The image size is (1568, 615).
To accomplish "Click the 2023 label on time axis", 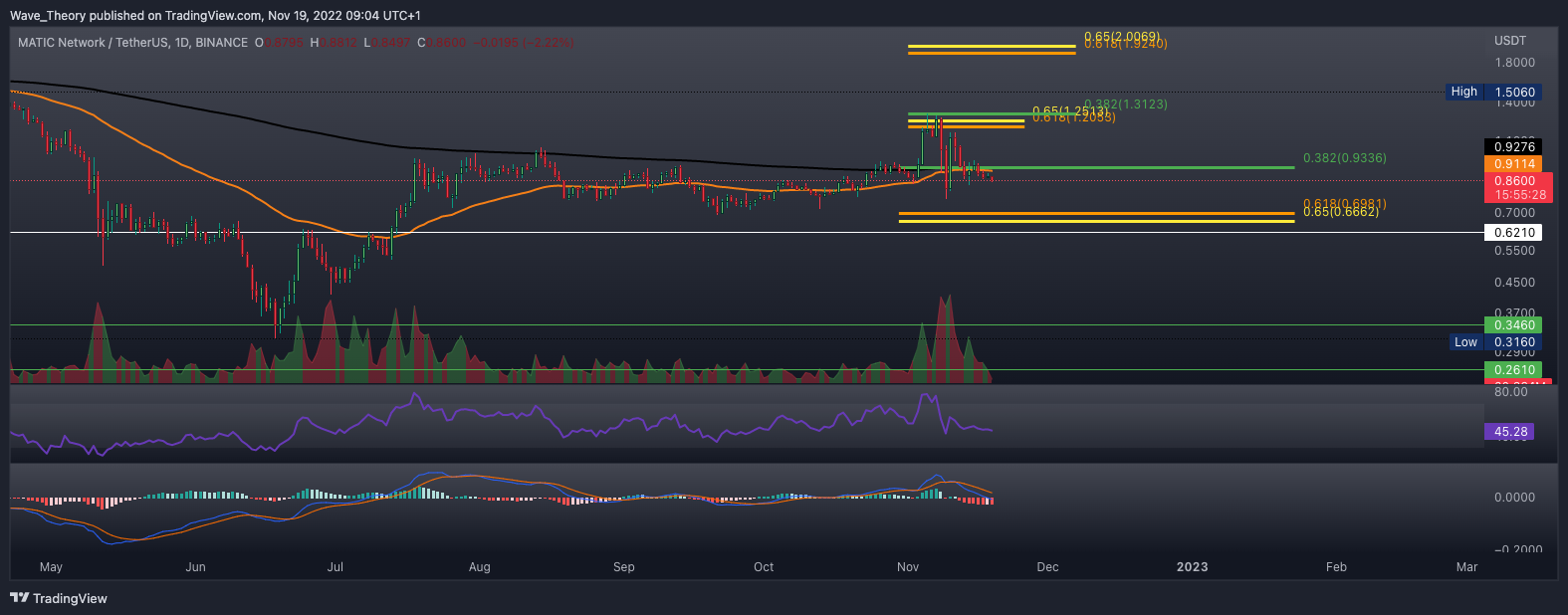I will (x=1192, y=567).
